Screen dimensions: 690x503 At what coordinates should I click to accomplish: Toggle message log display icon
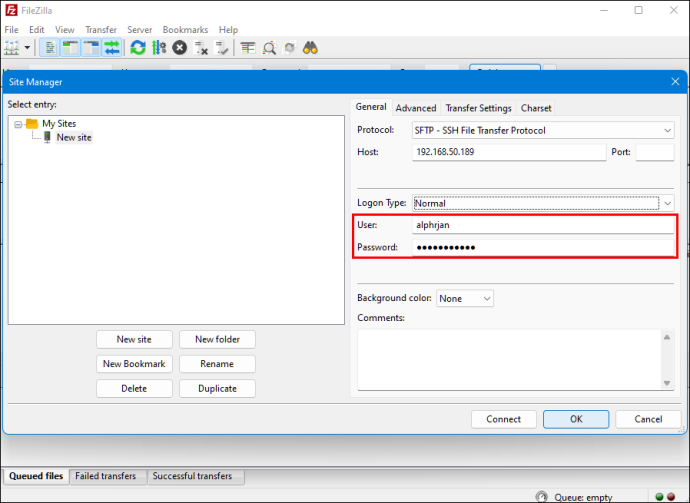point(49,48)
